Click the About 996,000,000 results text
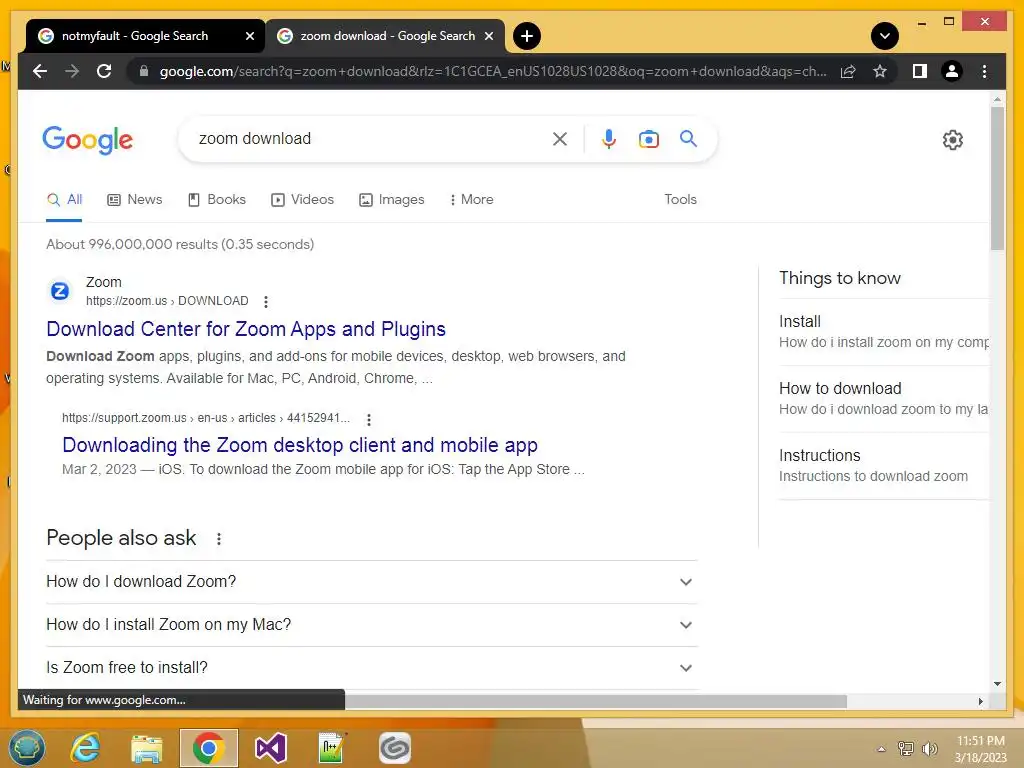1024x768 pixels. pyautogui.click(x=180, y=244)
